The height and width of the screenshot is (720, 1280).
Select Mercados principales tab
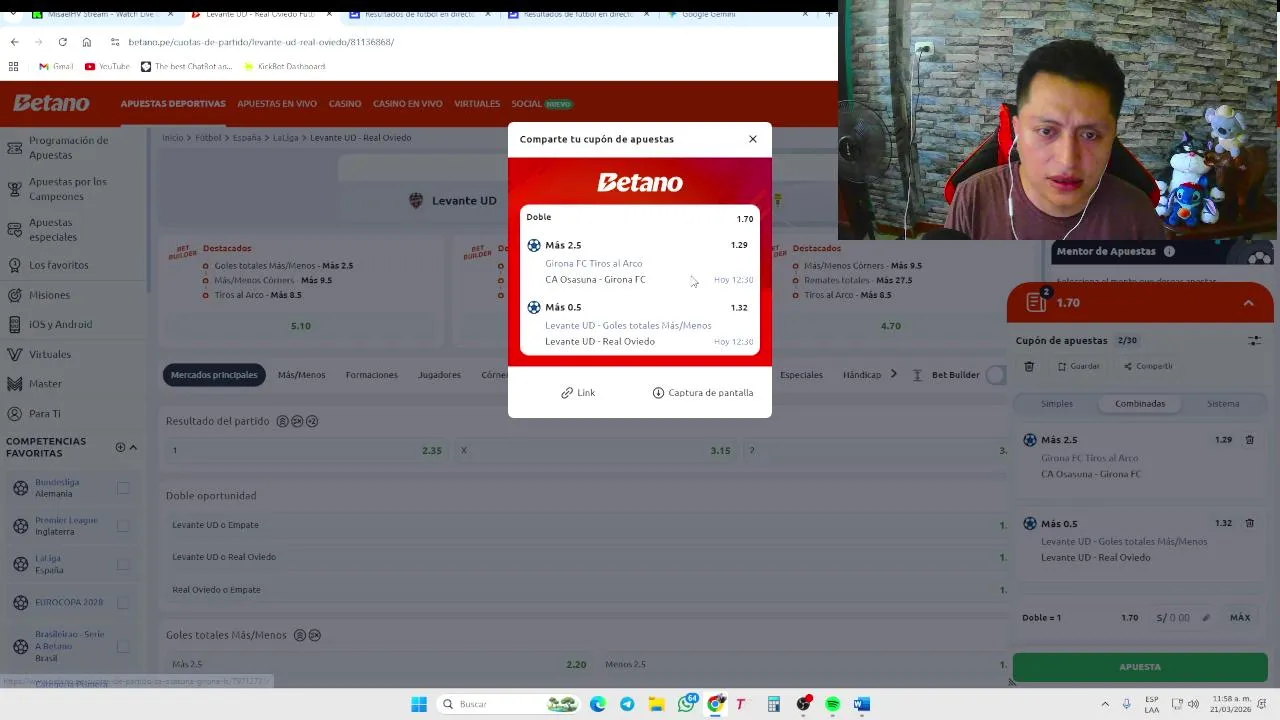point(214,375)
